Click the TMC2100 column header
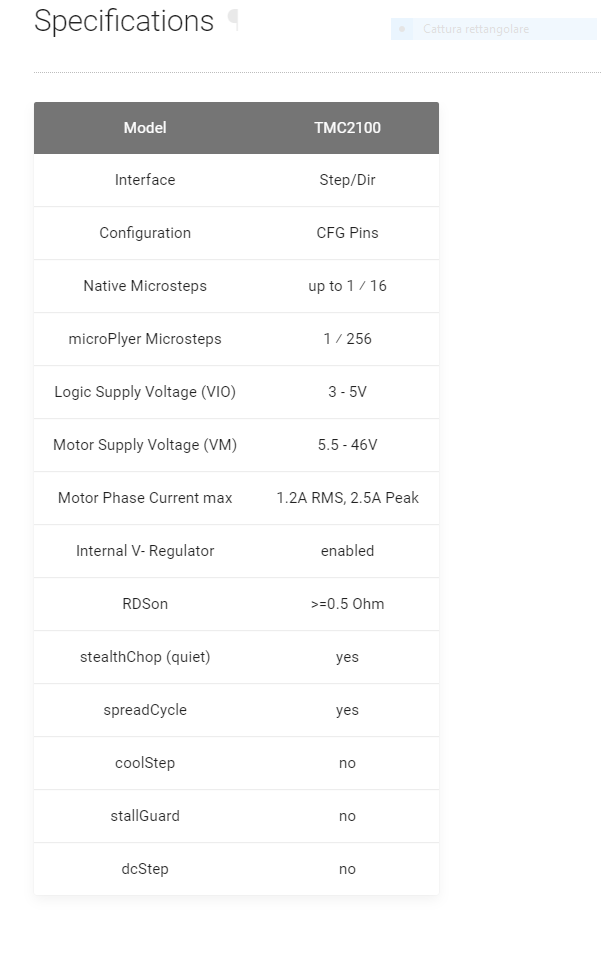602x969 pixels. pyautogui.click(x=347, y=128)
